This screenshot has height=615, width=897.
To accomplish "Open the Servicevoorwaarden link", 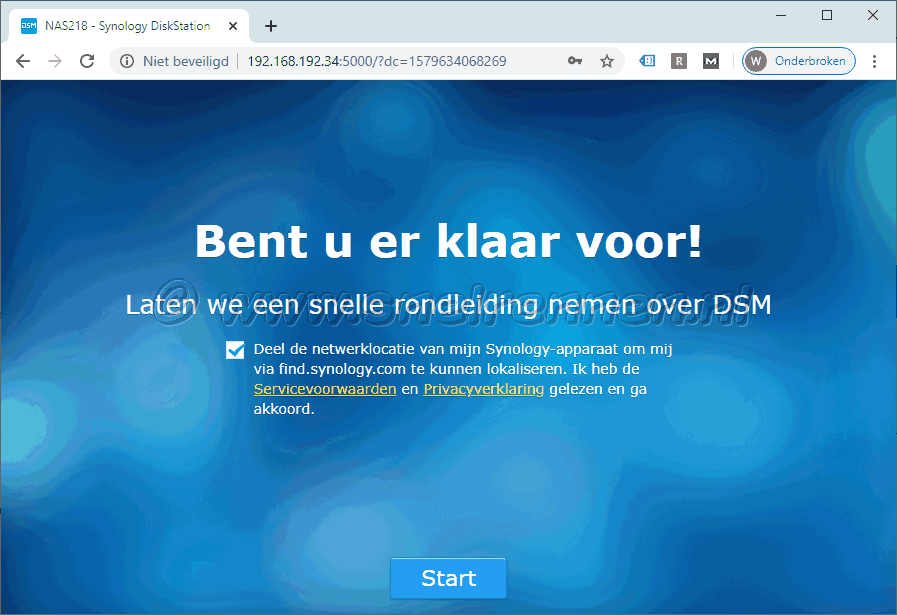I will tap(325, 389).
